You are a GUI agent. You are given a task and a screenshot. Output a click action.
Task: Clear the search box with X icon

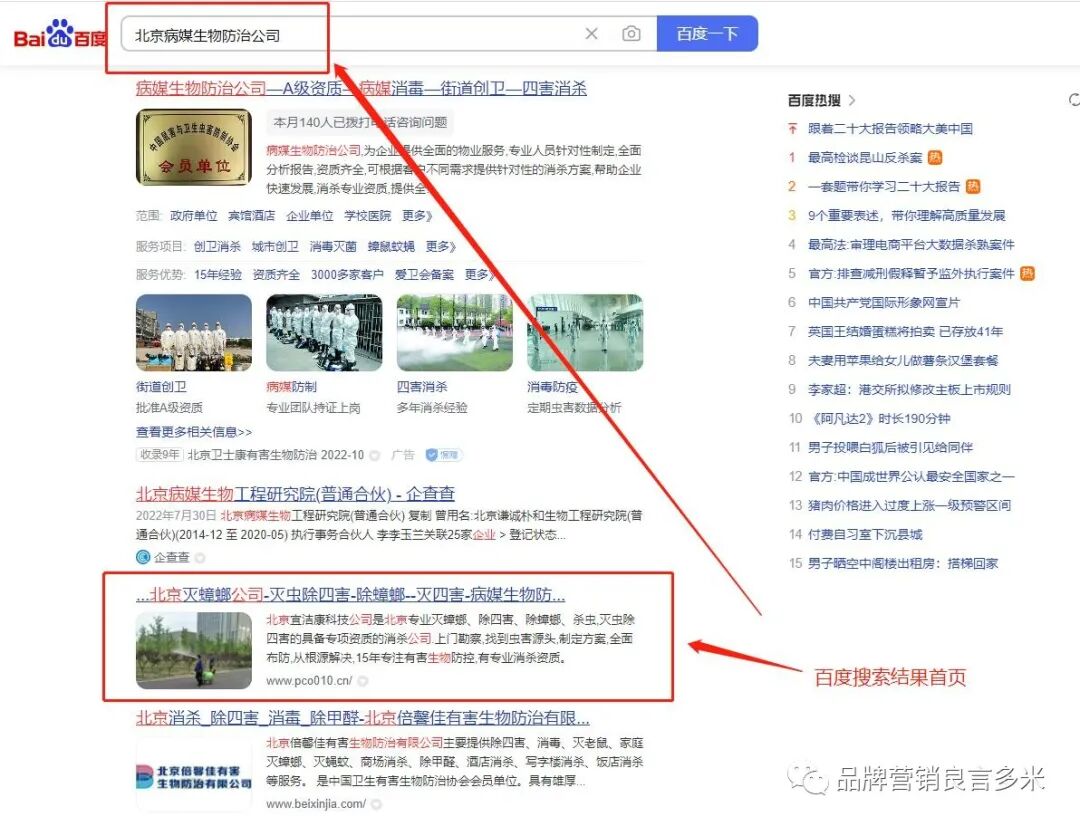coord(592,34)
